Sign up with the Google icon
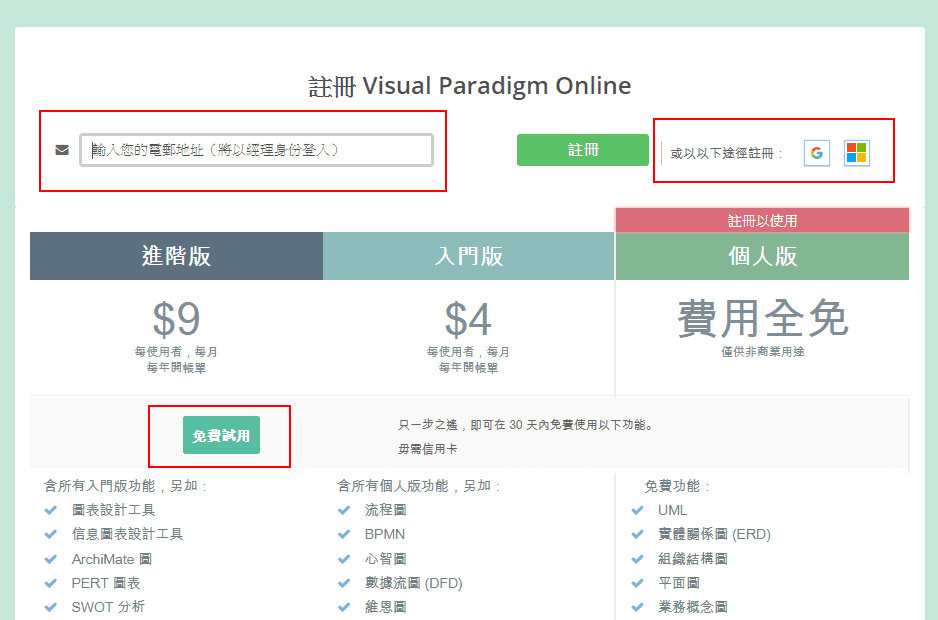This screenshot has height=620, width=938. click(817, 153)
